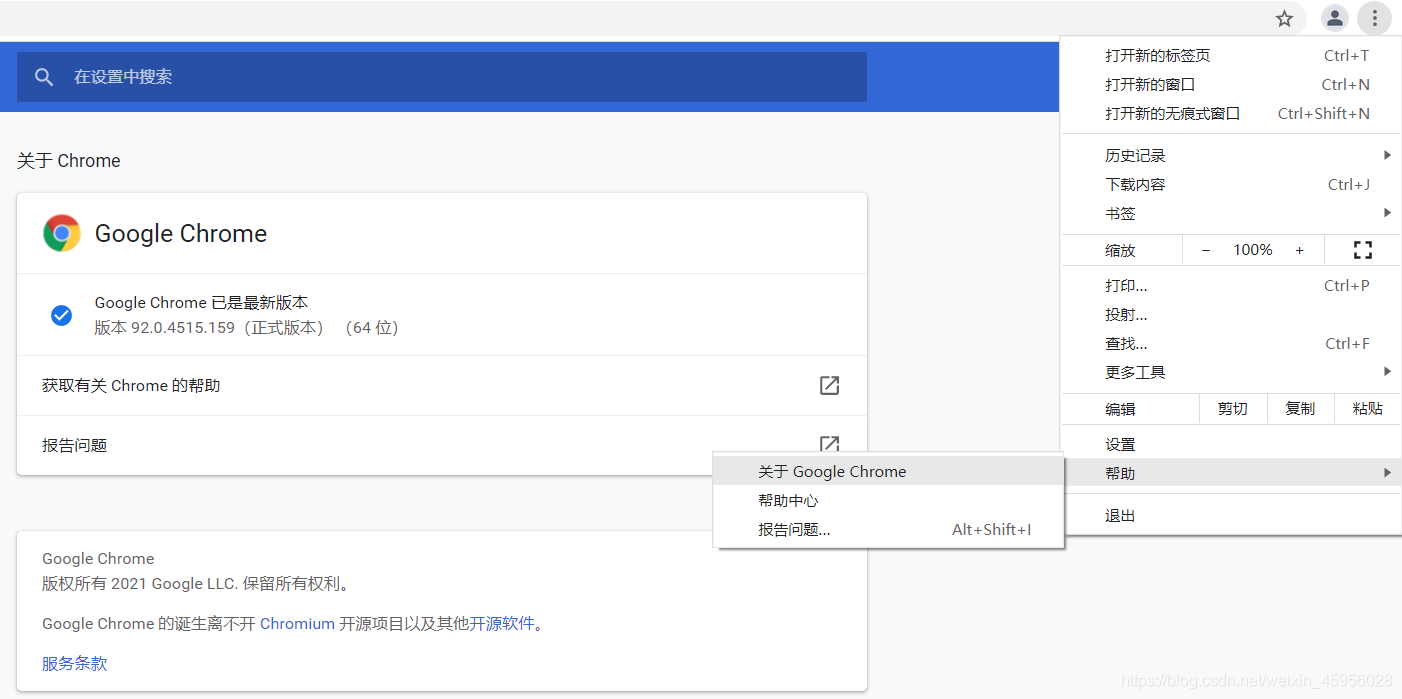Increase zoom with the plus button

point(1300,250)
